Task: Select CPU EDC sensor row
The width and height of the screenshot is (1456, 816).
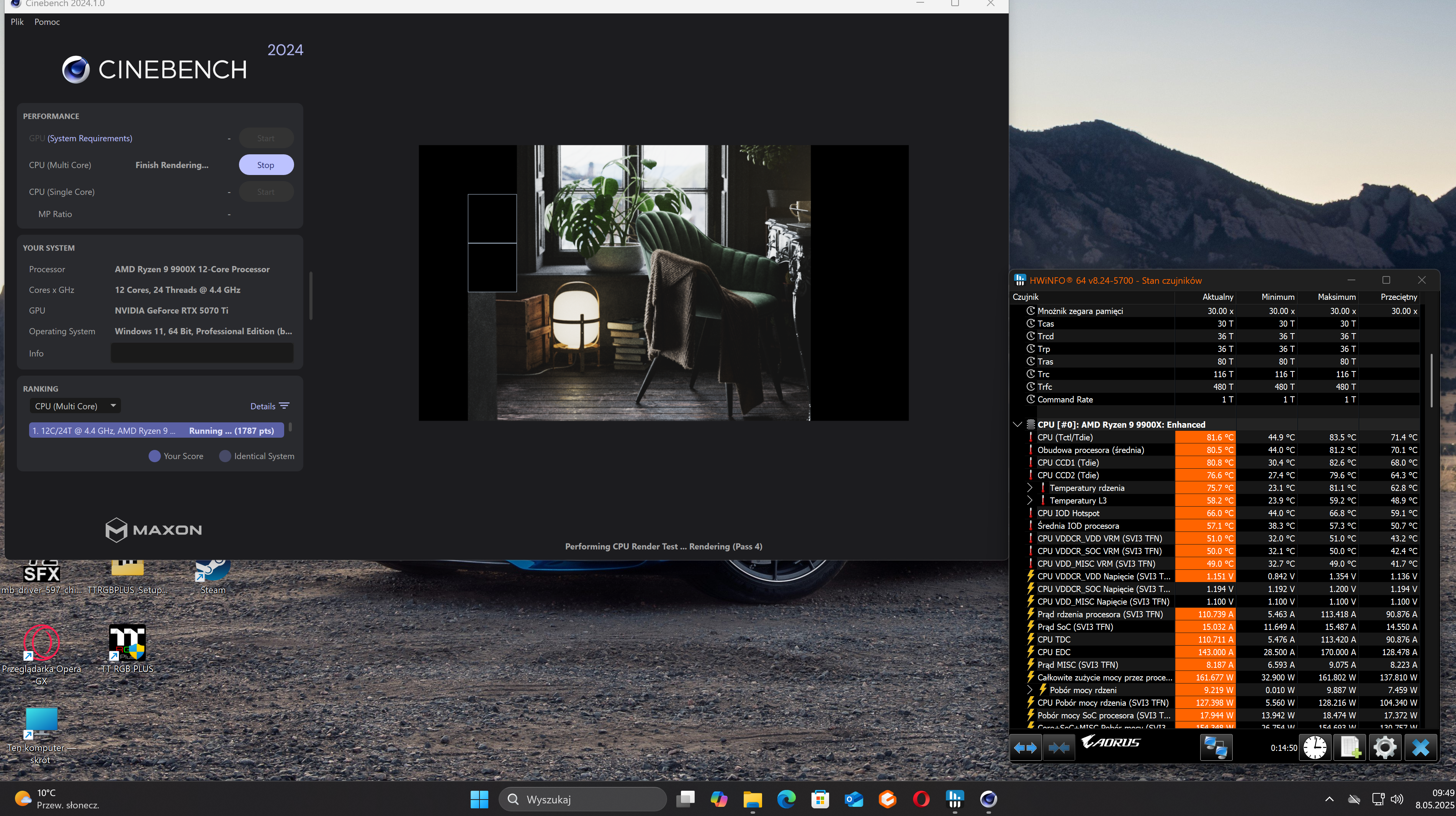Action: pos(1215,652)
